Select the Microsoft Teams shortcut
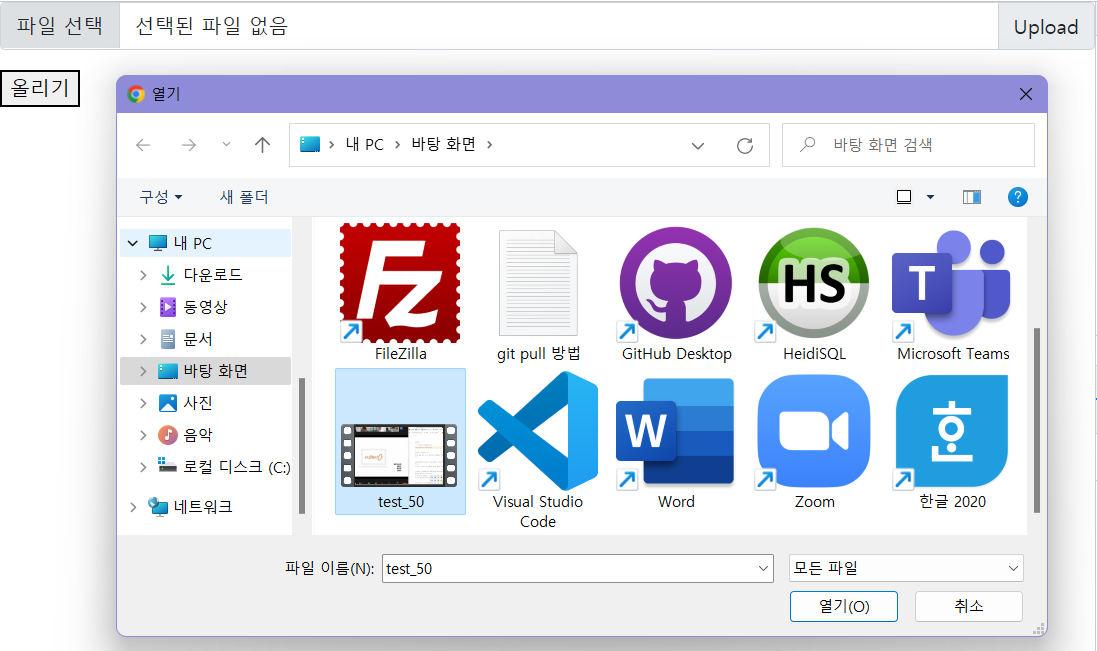 click(952, 283)
